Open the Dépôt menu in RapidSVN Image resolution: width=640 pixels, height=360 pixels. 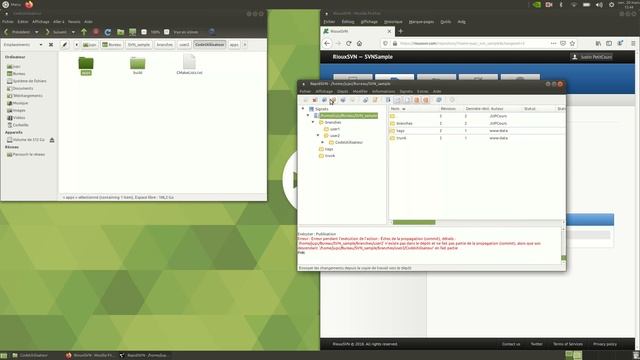click(x=343, y=91)
